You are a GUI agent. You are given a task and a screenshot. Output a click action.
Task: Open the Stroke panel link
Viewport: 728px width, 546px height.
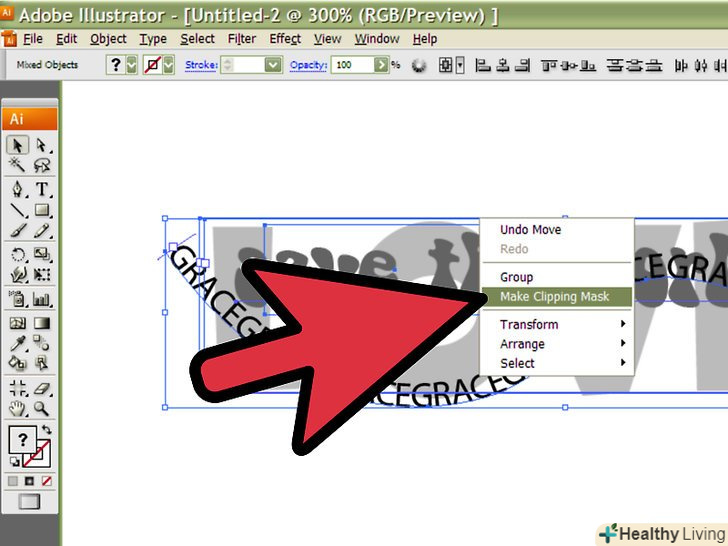(202, 65)
